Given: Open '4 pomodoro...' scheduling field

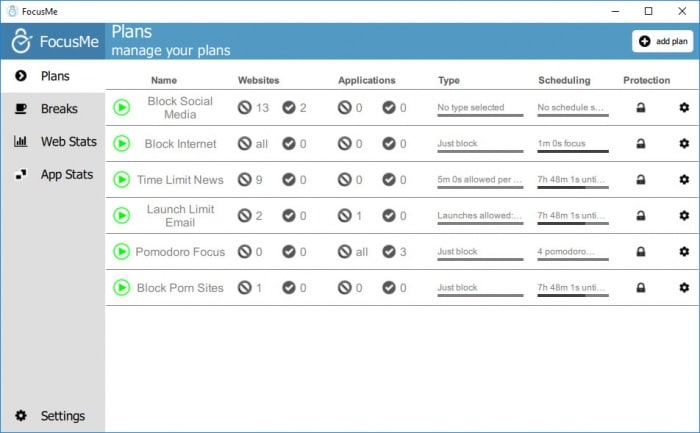Looking at the screenshot, I should coord(573,253).
